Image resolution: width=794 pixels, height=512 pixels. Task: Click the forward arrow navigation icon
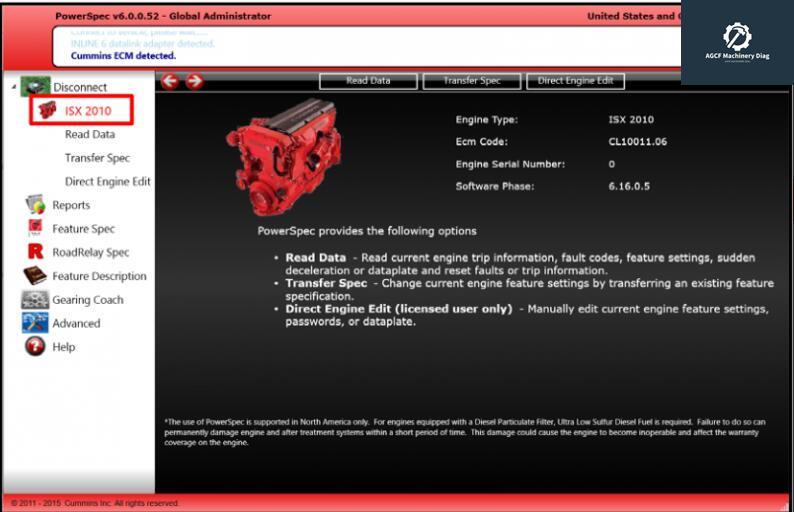point(194,81)
